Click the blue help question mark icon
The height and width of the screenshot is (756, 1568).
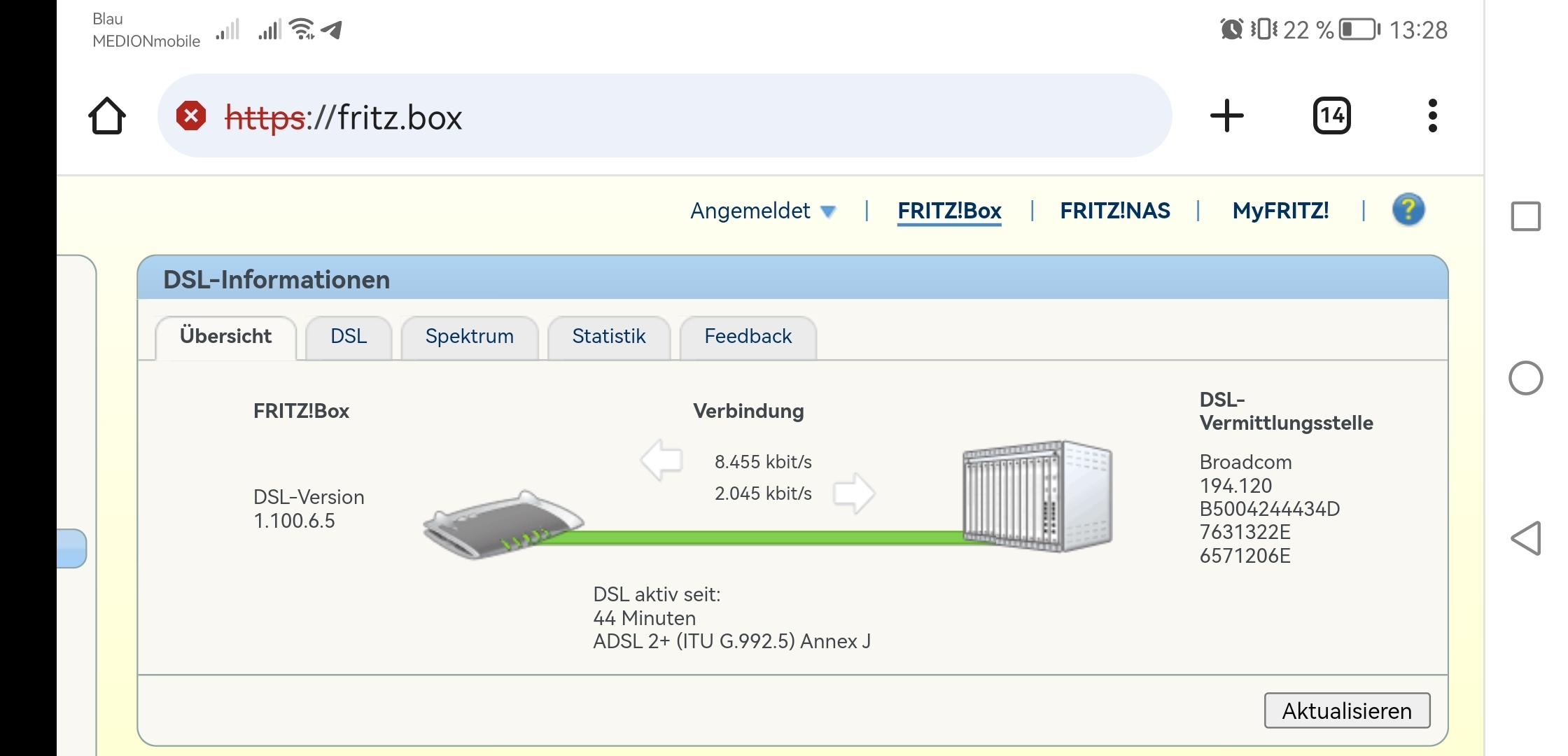click(x=1408, y=210)
